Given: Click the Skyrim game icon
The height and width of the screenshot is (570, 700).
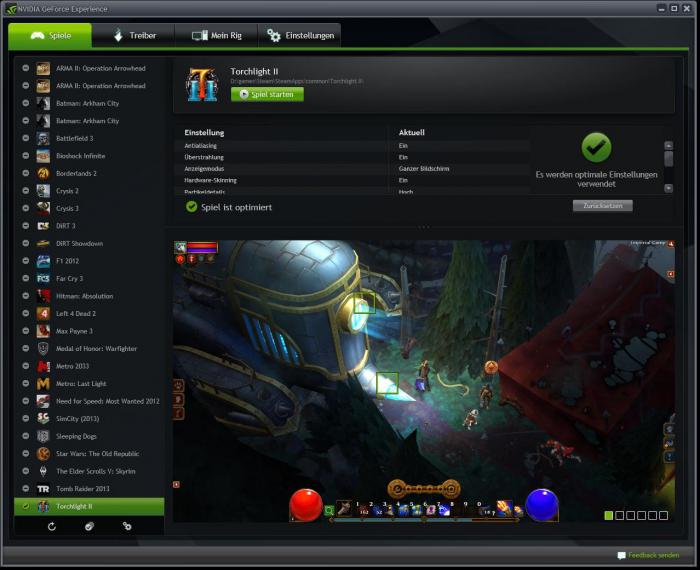Looking at the screenshot, I should click(x=43, y=471).
